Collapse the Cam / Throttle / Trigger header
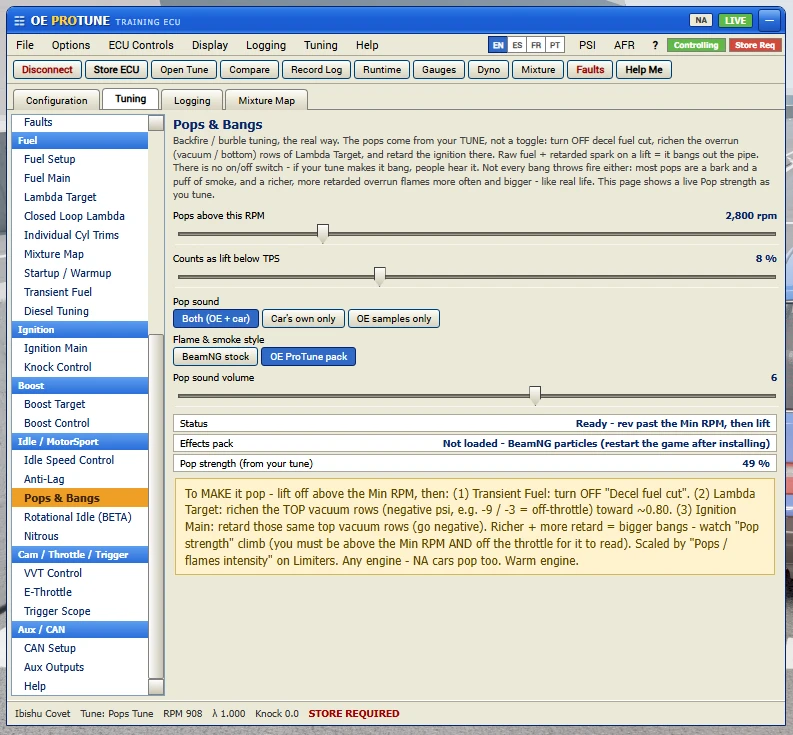The image size is (793, 735). point(80,554)
